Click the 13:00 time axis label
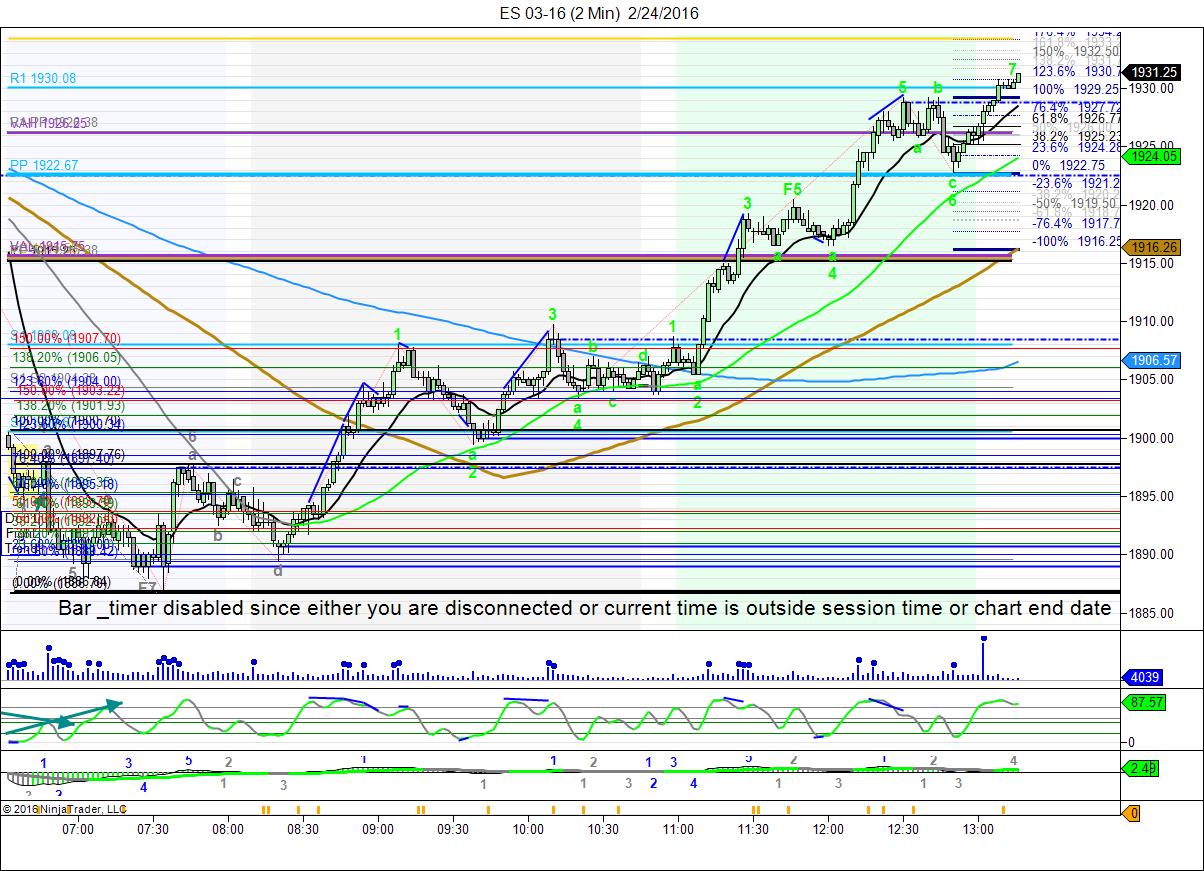Screen dimensions: 1204x871 [978, 829]
